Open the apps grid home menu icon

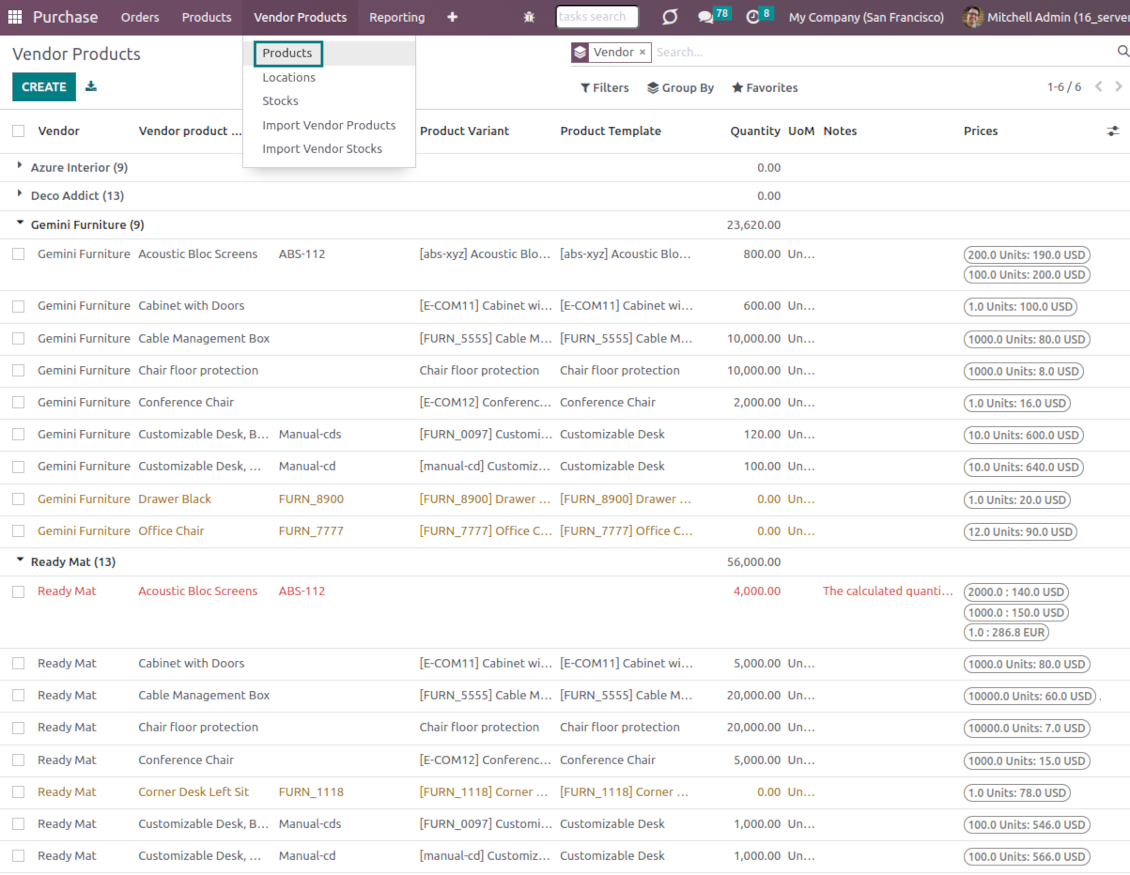pyautogui.click(x=15, y=17)
